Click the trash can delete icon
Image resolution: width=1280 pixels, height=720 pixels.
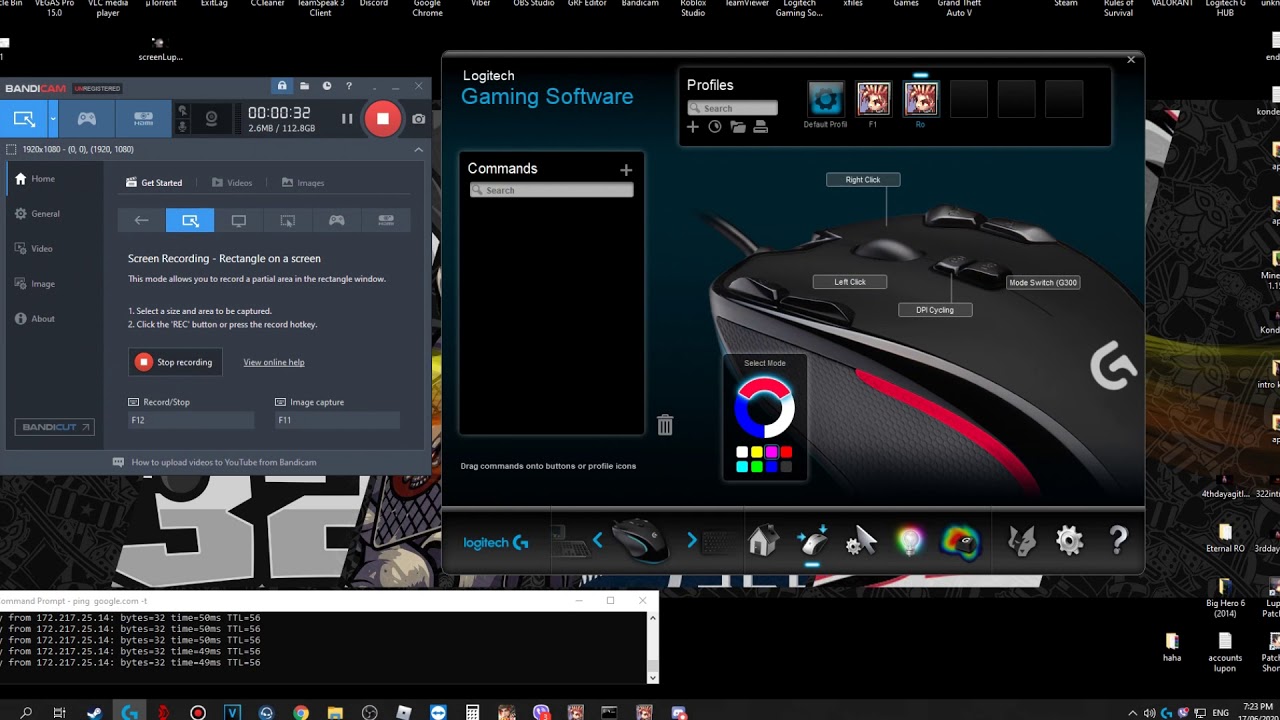[665, 425]
